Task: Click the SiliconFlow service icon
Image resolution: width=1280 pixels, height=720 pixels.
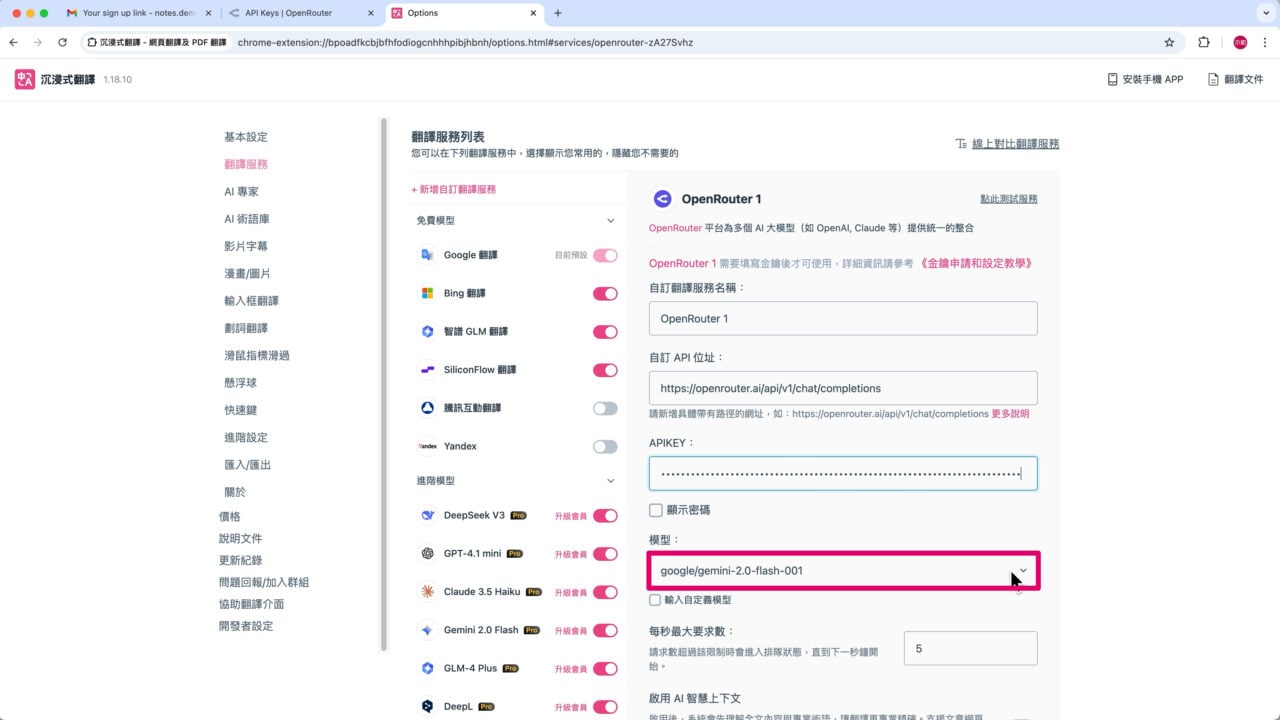Action: click(427, 370)
